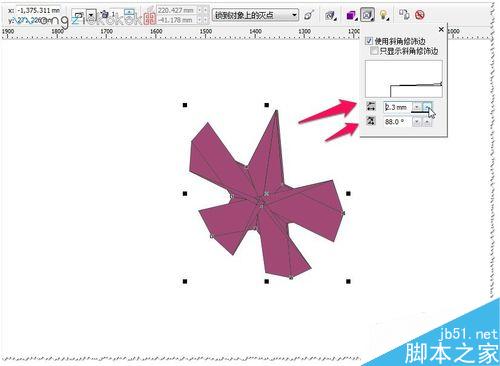Toggle the extrusion bevels flyout button
Image resolution: width=500 pixels, height=366 pixels.
tap(367, 15)
